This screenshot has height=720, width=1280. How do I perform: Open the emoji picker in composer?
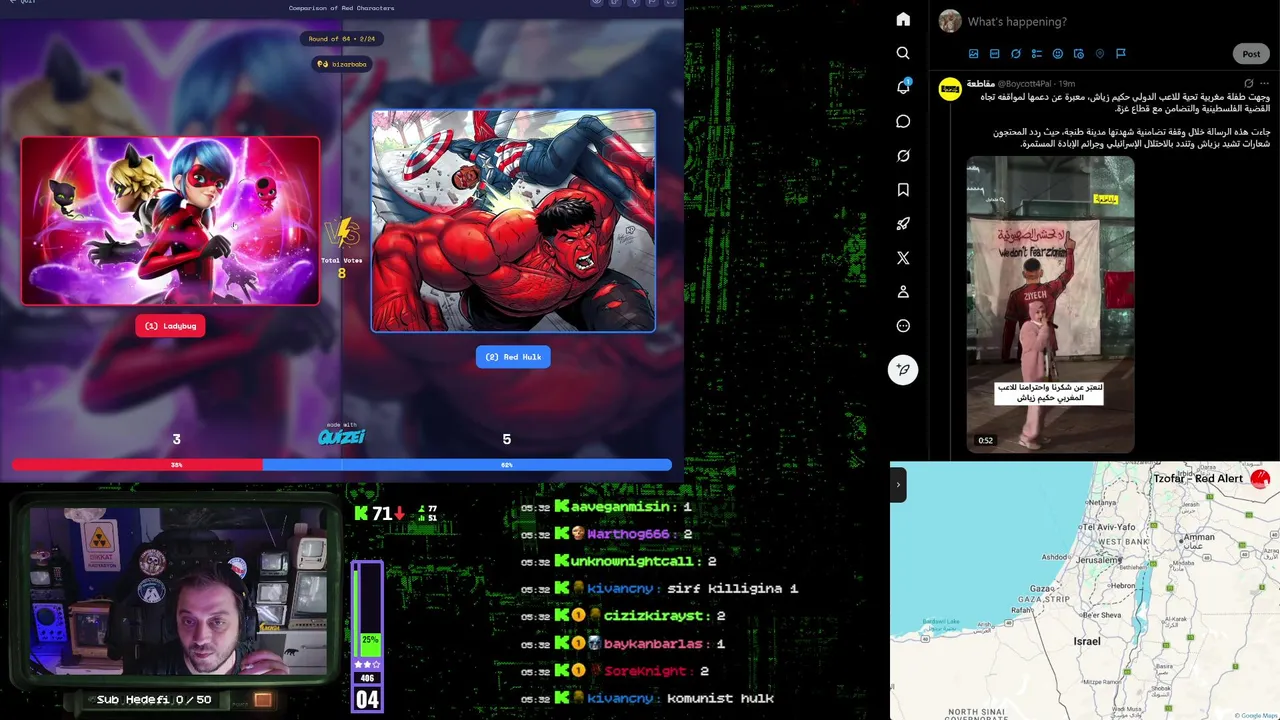pos(1057,53)
